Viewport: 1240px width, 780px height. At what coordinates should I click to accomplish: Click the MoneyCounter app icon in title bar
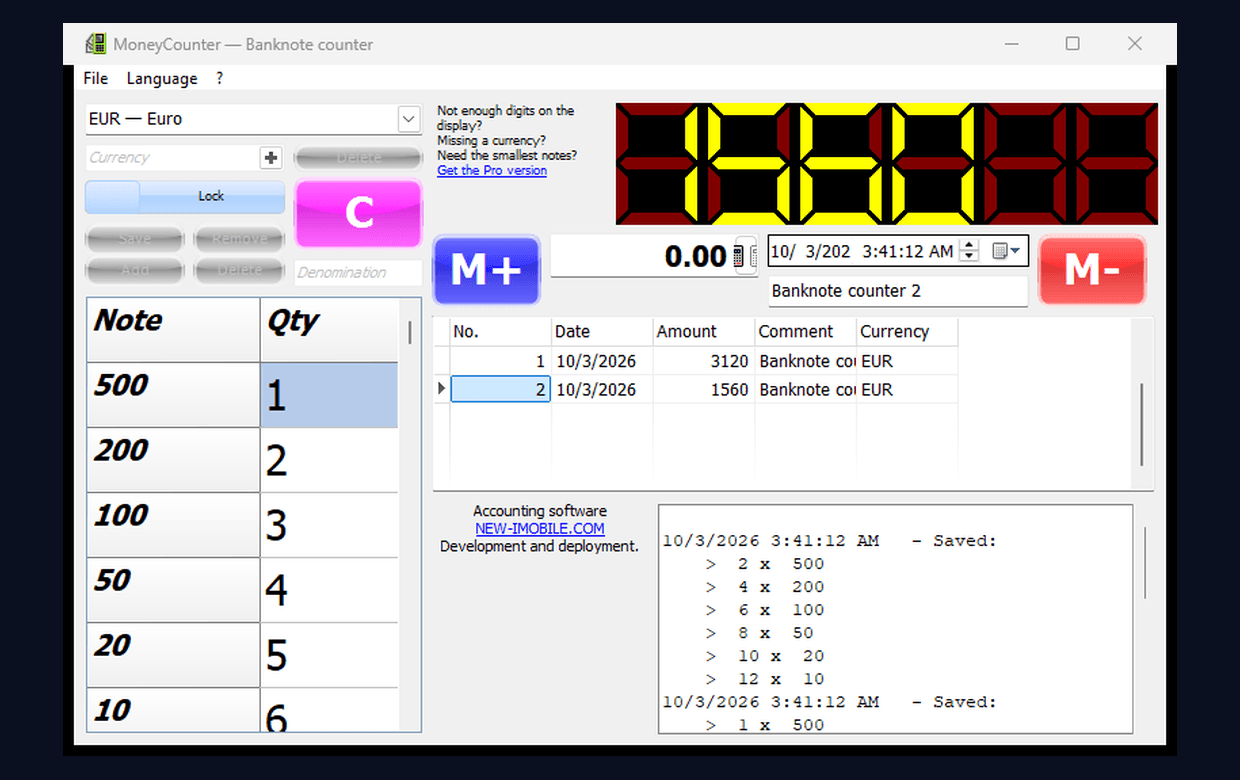pos(96,44)
